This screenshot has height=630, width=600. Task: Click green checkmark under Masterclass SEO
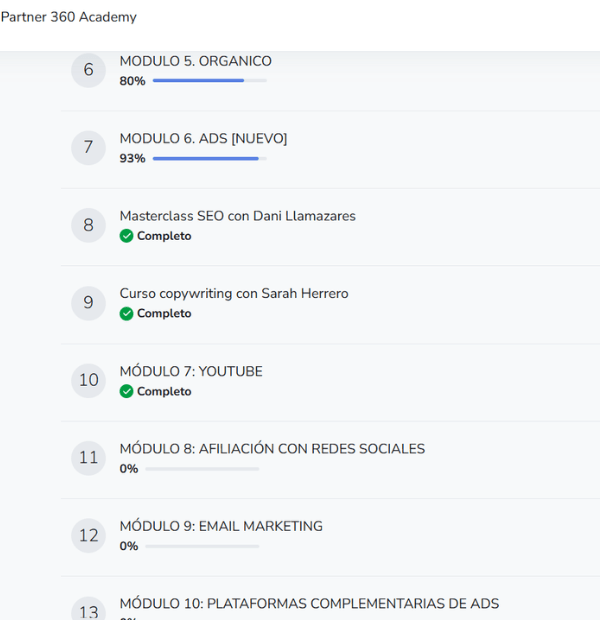126,236
